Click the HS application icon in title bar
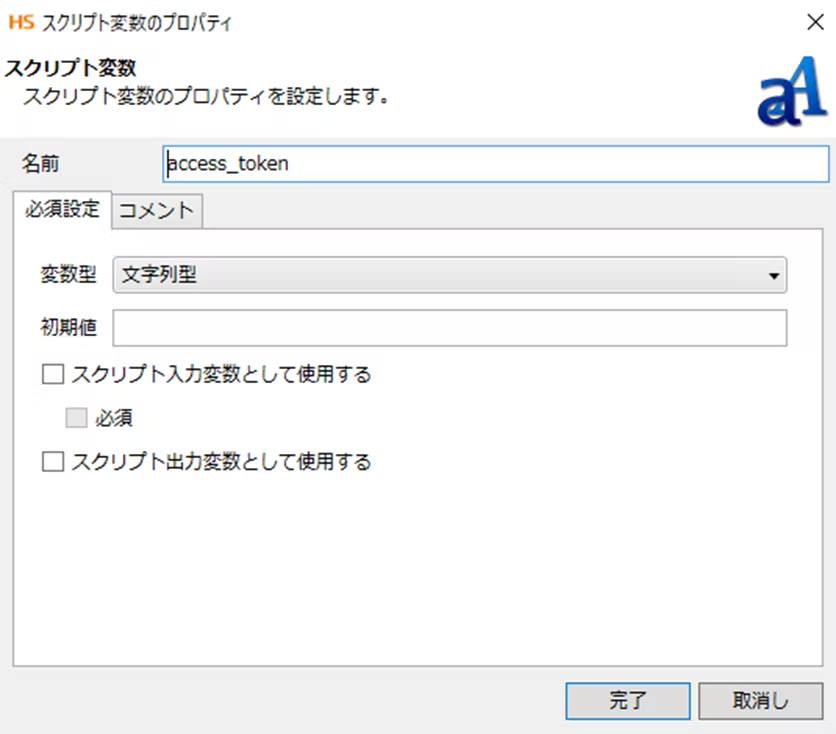Viewport: 836px width, 734px height. coord(20,20)
